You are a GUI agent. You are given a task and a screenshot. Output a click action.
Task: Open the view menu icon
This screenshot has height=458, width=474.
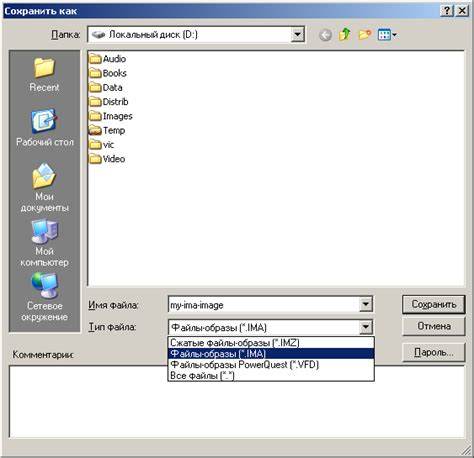tap(387, 35)
